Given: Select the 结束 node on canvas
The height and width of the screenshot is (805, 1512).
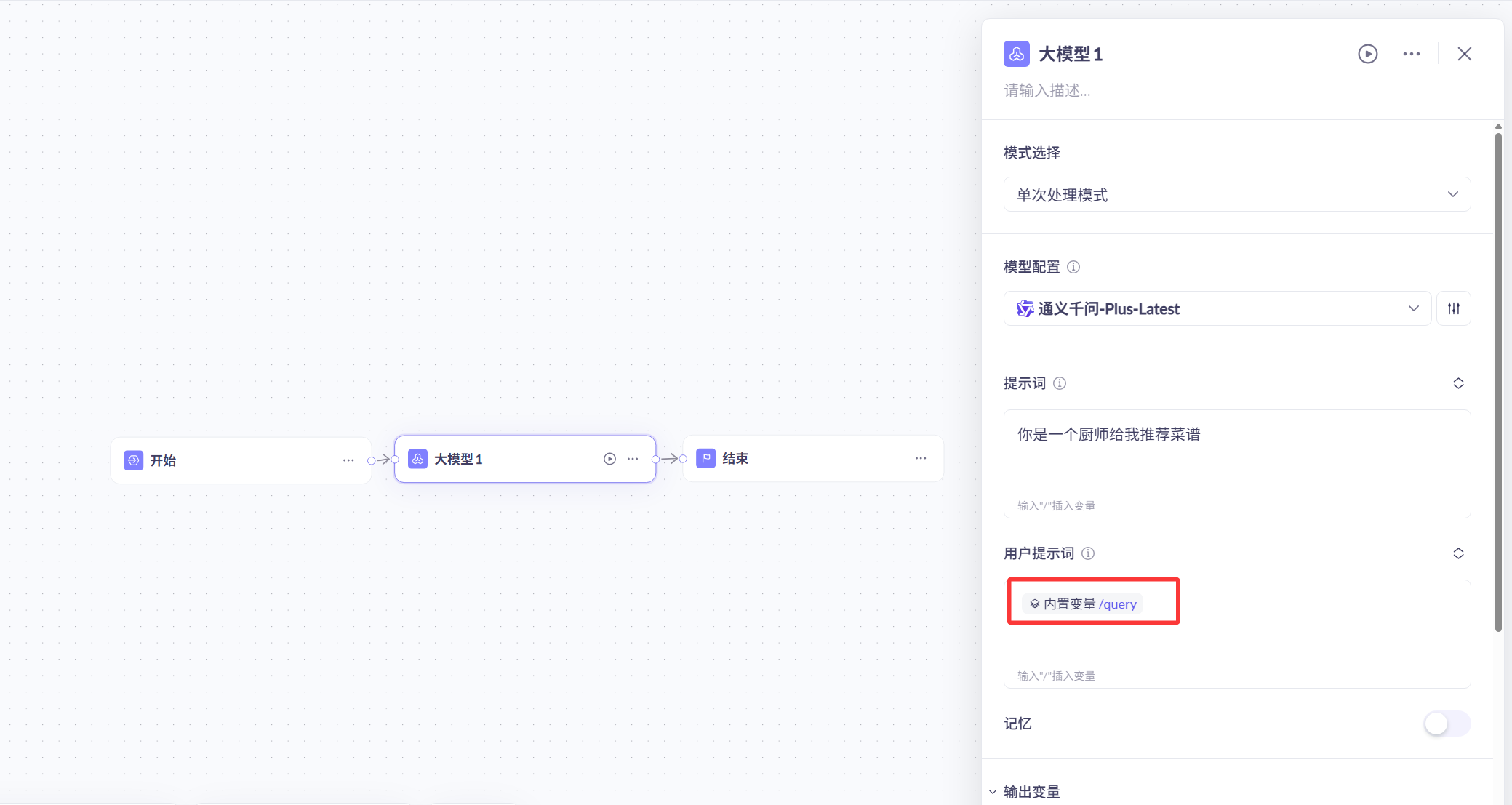Looking at the screenshot, I should point(800,458).
